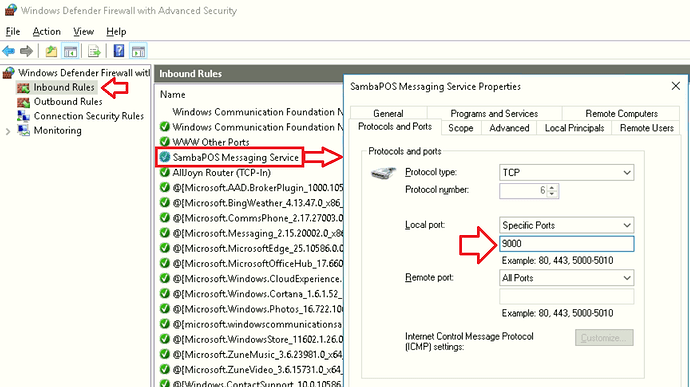Image resolution: width=690 pixels, height=387 pixels.
Task: Select Connection Security Rules in the tree
Action: tap(88, 116)
